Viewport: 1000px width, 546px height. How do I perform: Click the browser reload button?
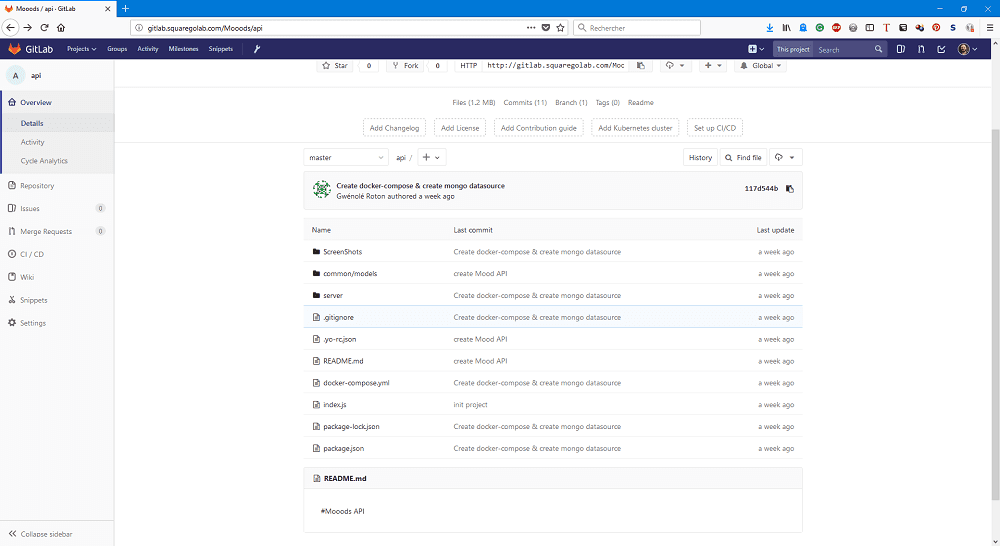45,27
